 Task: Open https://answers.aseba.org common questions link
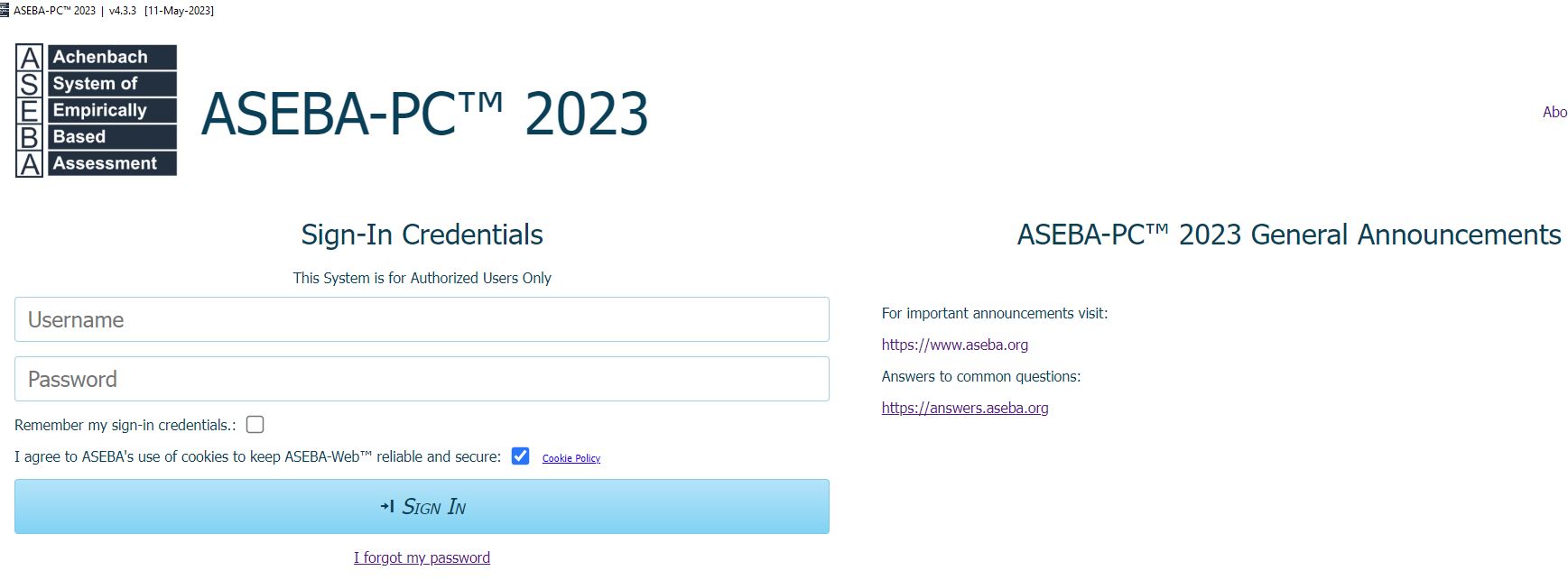(964, 408)
